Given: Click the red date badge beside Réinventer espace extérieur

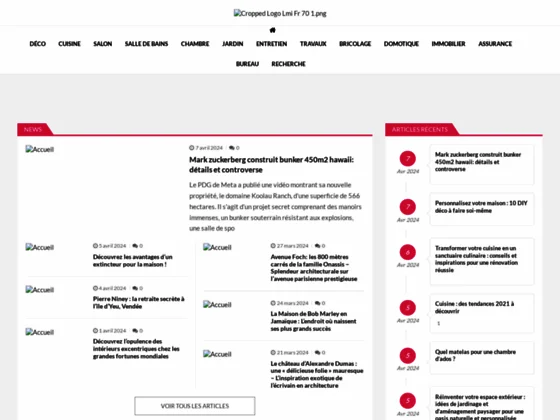Looking at the screenshot, I should [x=408, y=401].
